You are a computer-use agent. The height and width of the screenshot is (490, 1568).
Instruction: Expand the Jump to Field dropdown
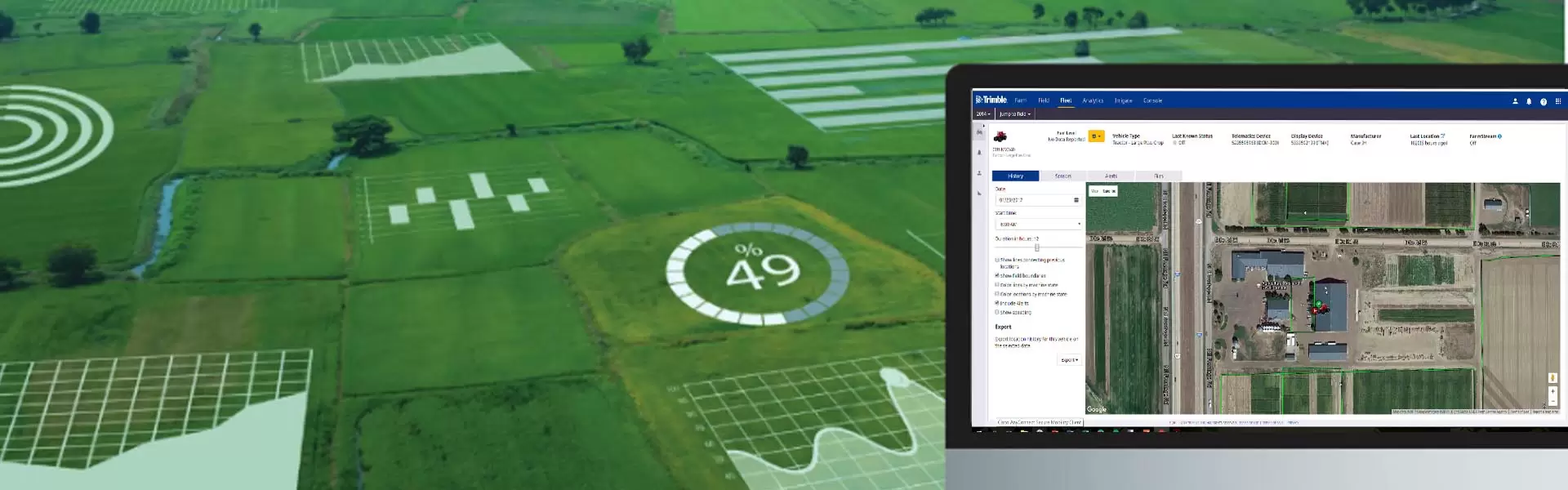click(x=1015, y=114)
